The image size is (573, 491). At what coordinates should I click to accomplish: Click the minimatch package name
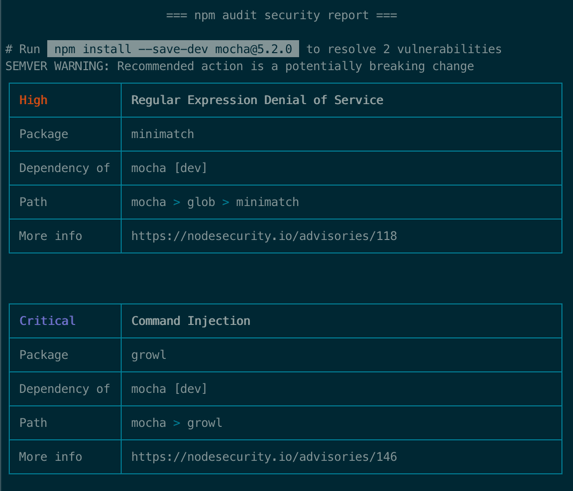pos(163,134)
